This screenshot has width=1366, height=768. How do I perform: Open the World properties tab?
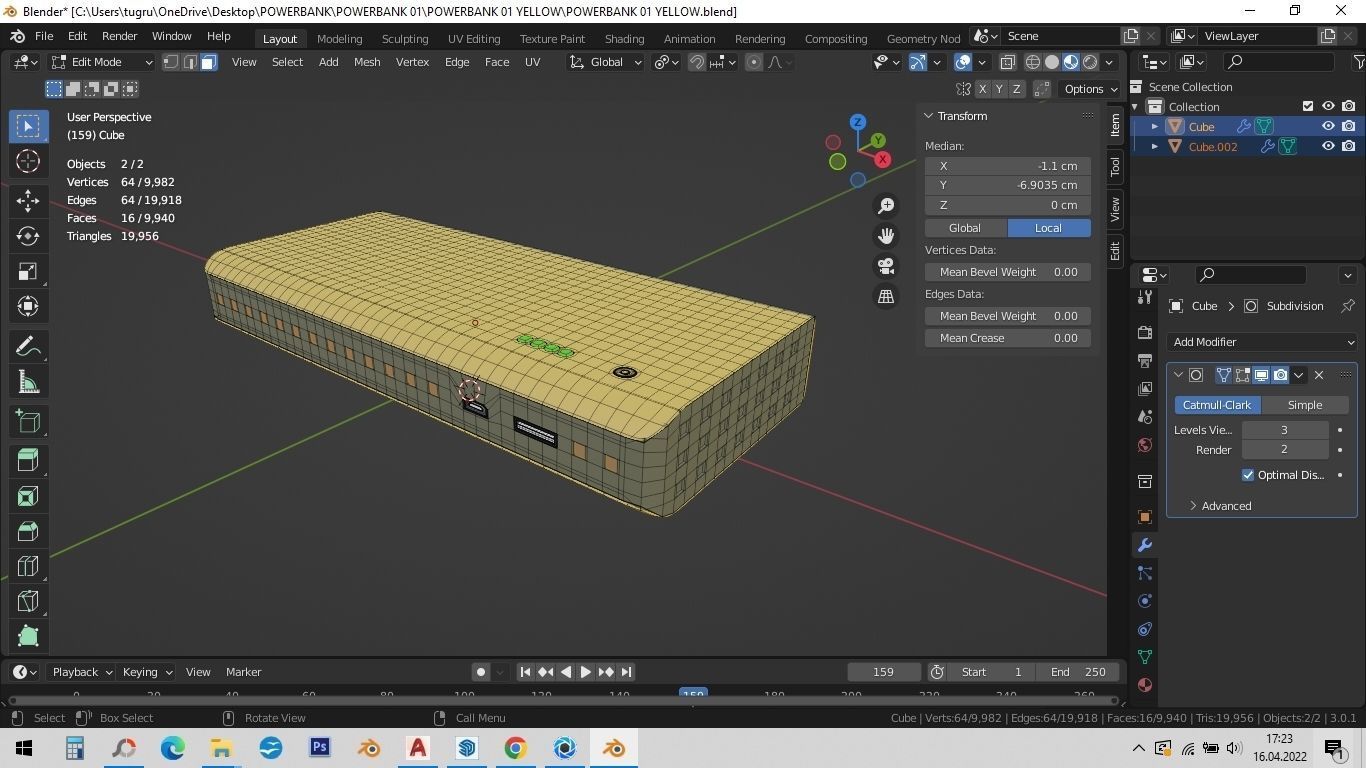tap(1145, 445)
